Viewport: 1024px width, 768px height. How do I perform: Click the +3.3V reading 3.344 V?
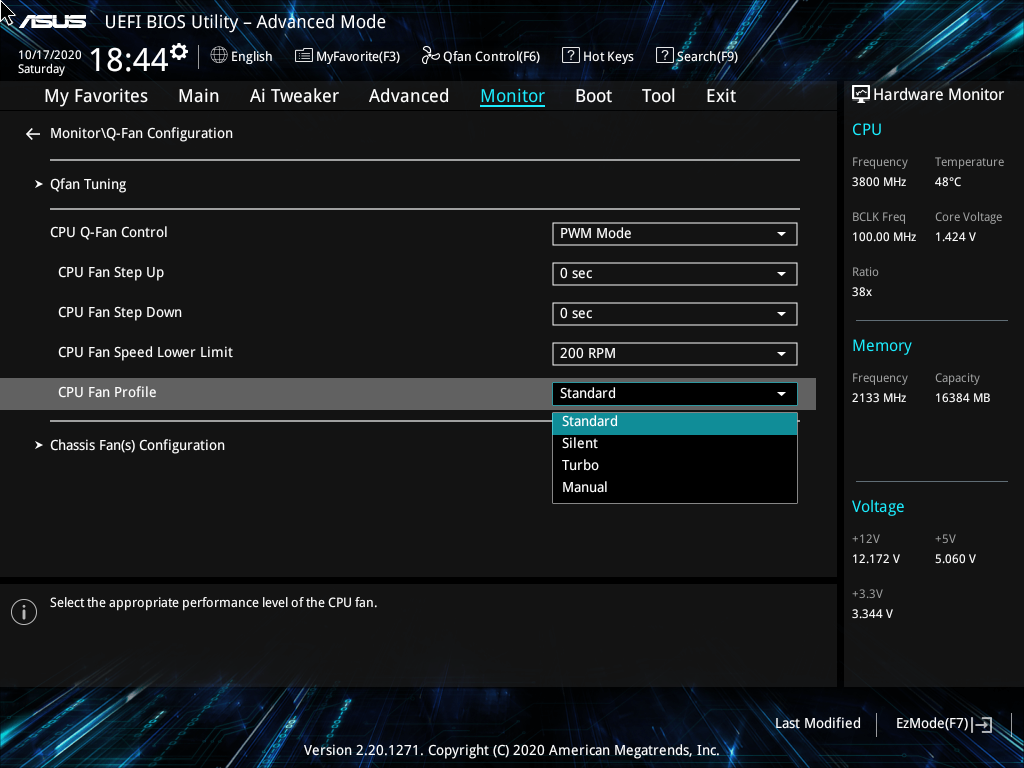[x=872, y=614]
